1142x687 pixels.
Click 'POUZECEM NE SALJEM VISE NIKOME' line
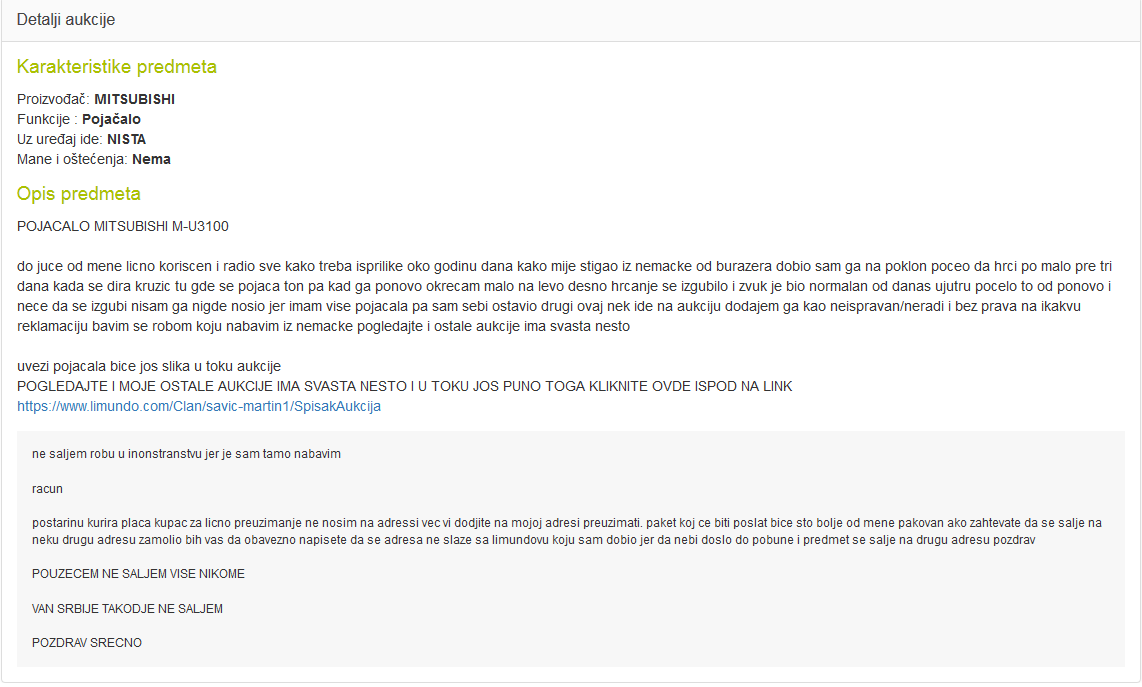coord(138,574)
